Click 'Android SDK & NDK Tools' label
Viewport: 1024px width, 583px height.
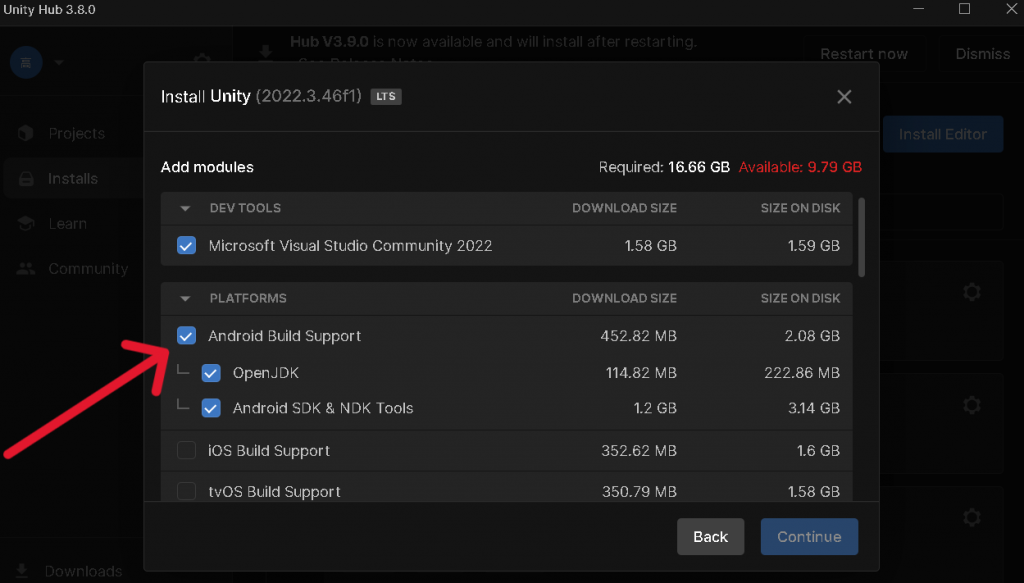323,408
